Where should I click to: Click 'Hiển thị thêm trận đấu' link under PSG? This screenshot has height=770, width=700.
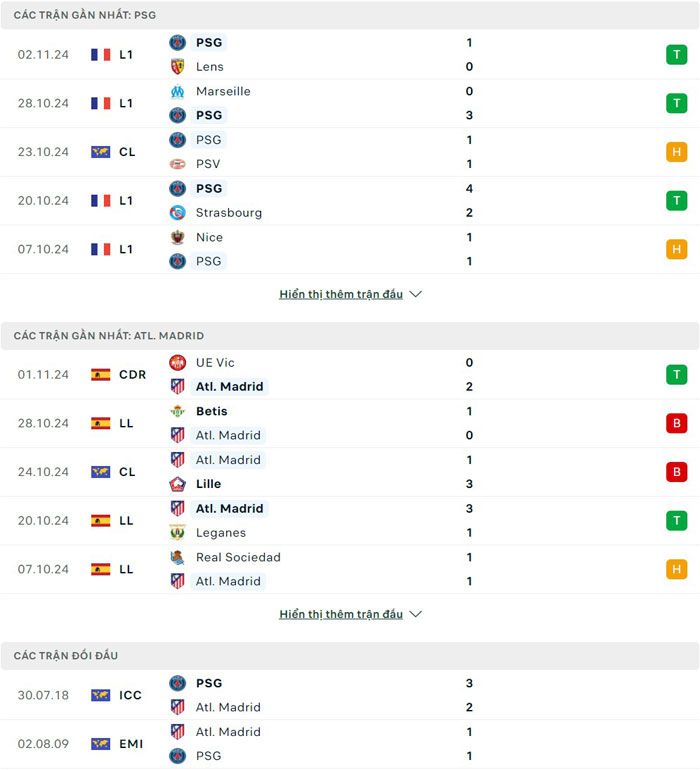[341, 295]
